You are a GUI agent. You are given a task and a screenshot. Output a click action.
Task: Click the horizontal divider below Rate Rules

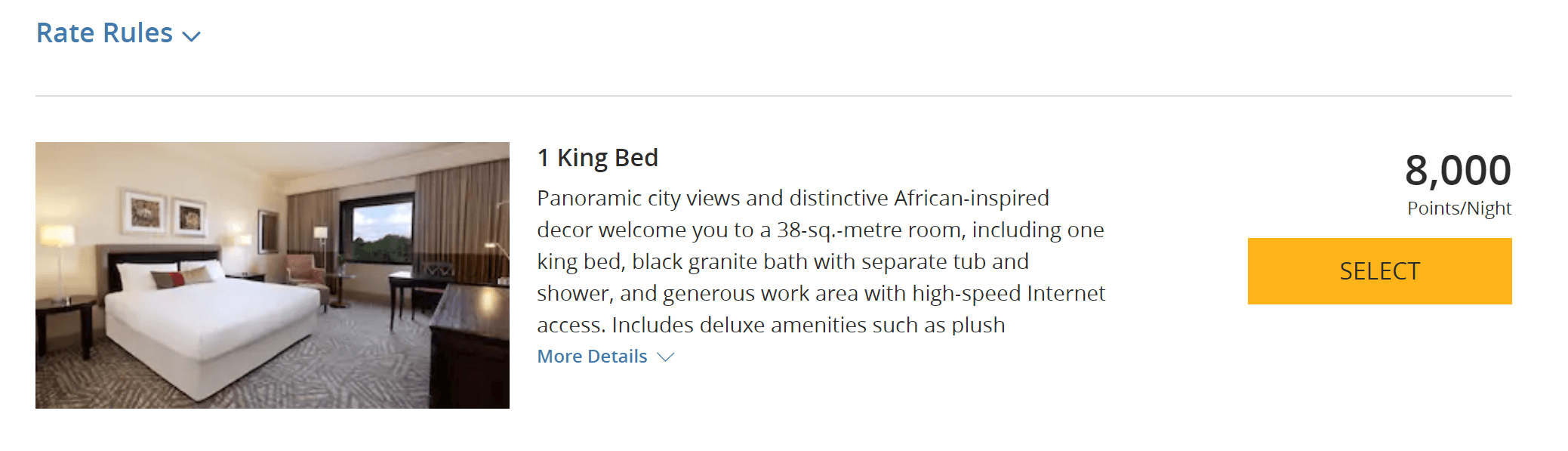click(x=773, y=96)
